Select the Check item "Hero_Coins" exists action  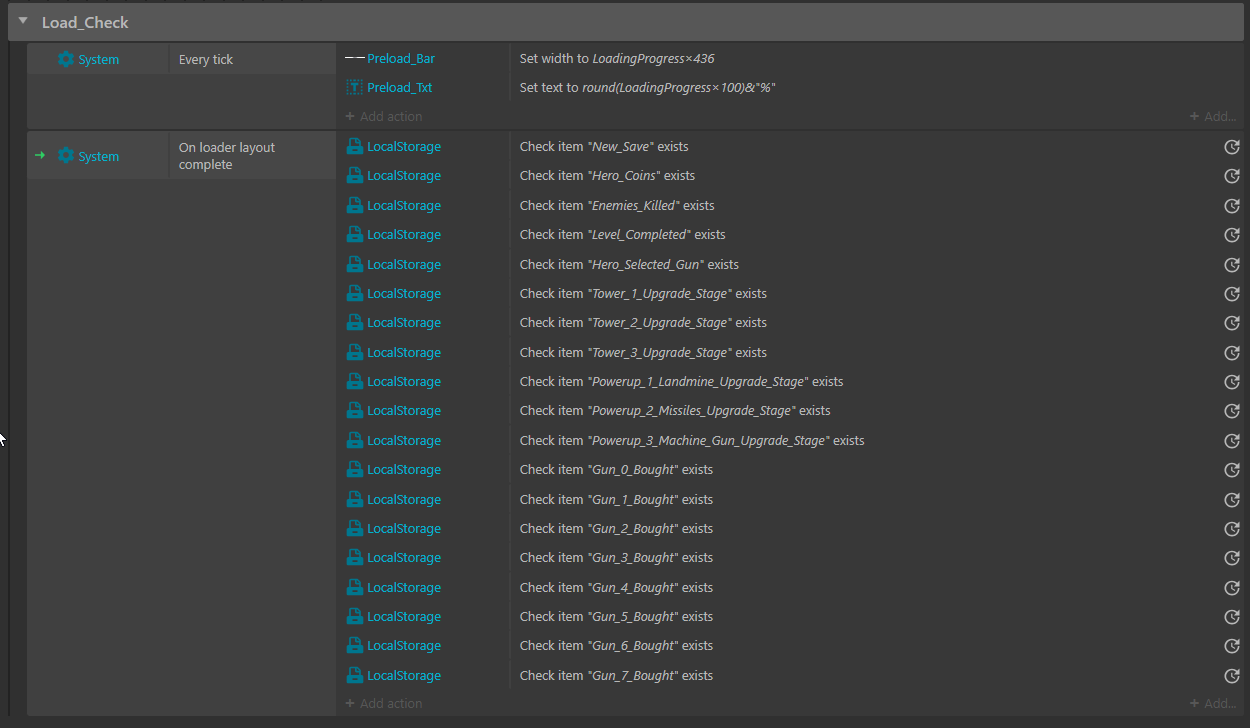[x=607, y=176]
